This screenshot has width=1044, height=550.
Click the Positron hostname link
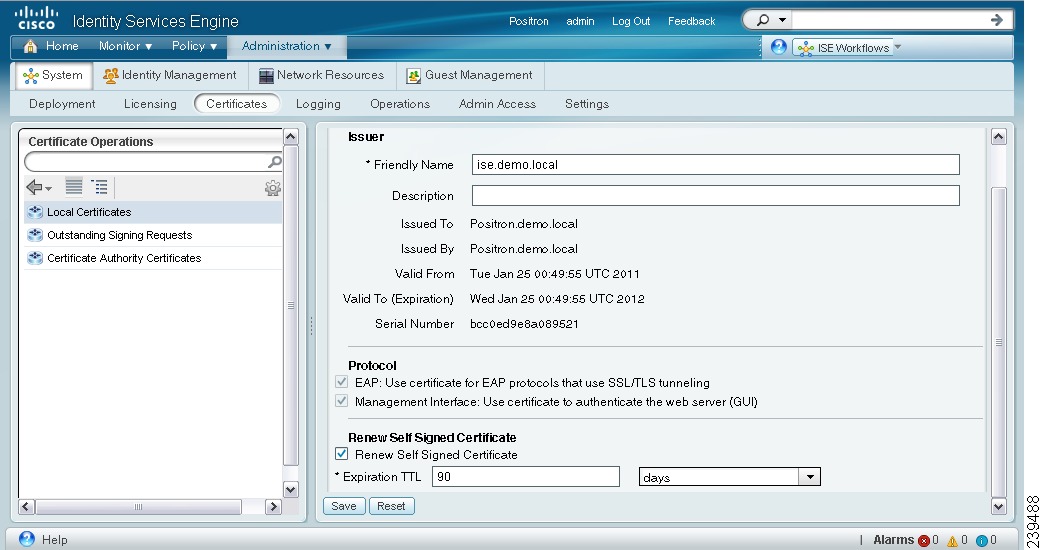pos(529,21)
